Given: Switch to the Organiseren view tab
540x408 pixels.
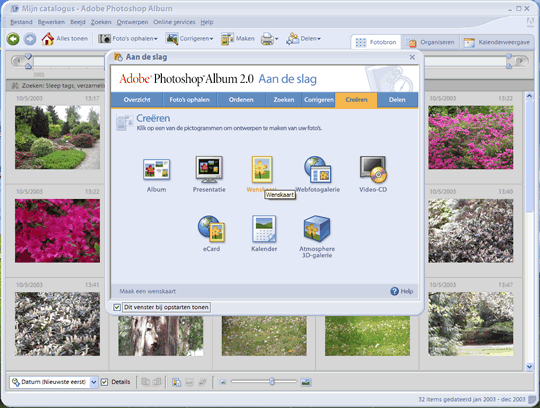Looking at the screenshot, I should (430, 42).
